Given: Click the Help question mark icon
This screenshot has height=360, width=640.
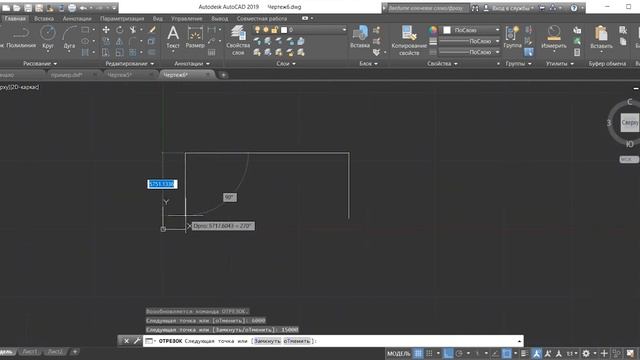Looking at the screenshot, I should 574,8.
